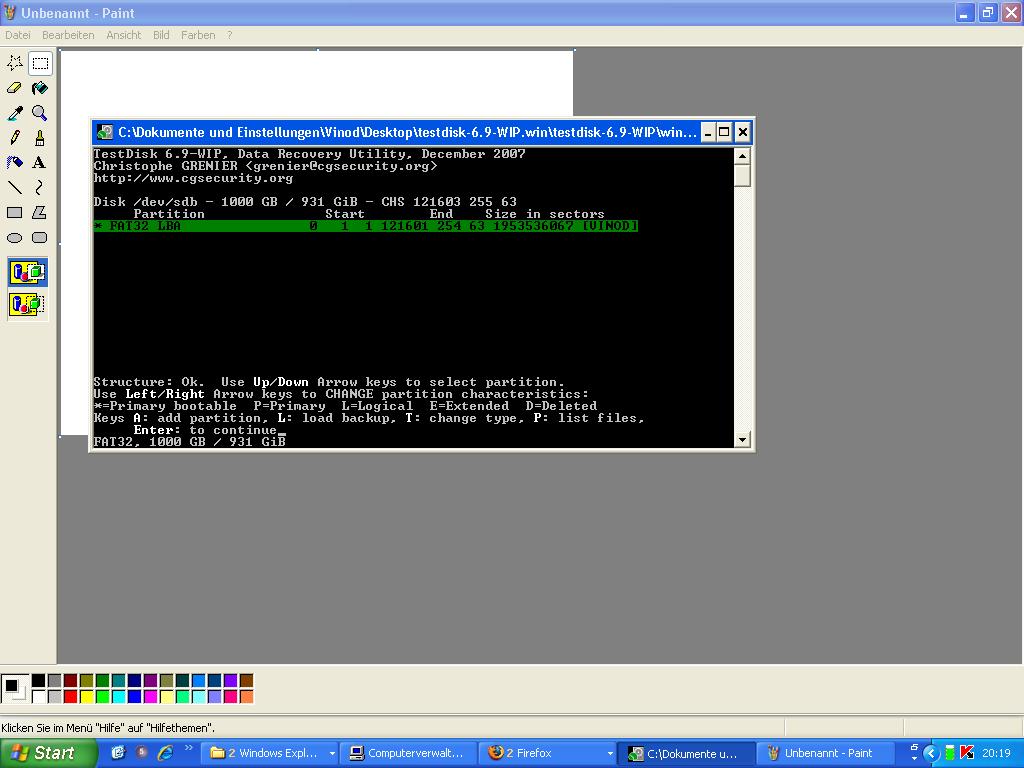Select the Brush tool
1024x768 pixels.
pyautogui.click(x=40, y=138)
